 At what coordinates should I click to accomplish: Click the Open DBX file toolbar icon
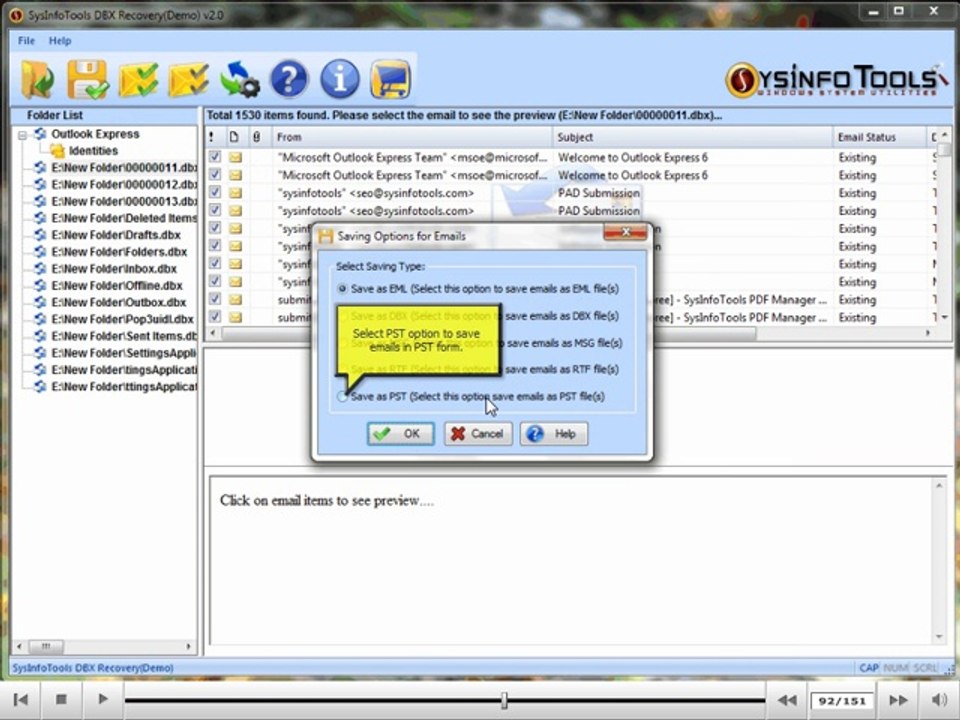[x=38, y=80]
